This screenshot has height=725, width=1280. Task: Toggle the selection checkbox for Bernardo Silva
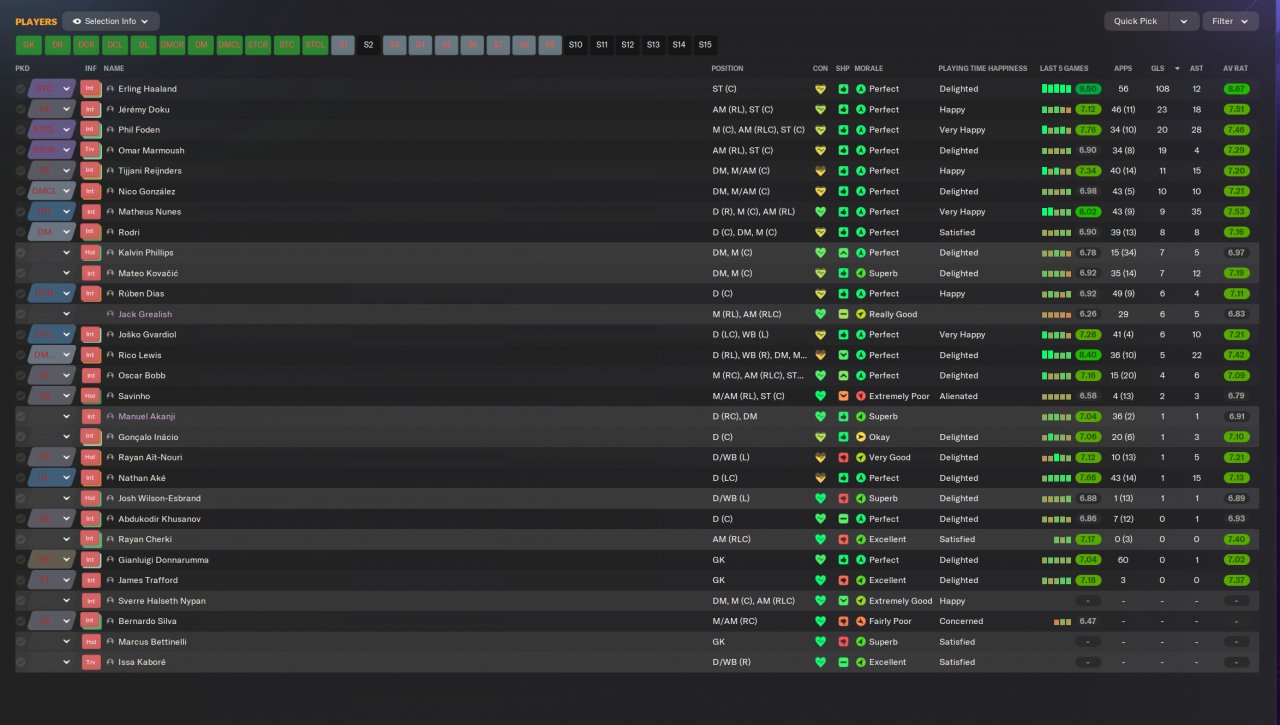[21, 621]
